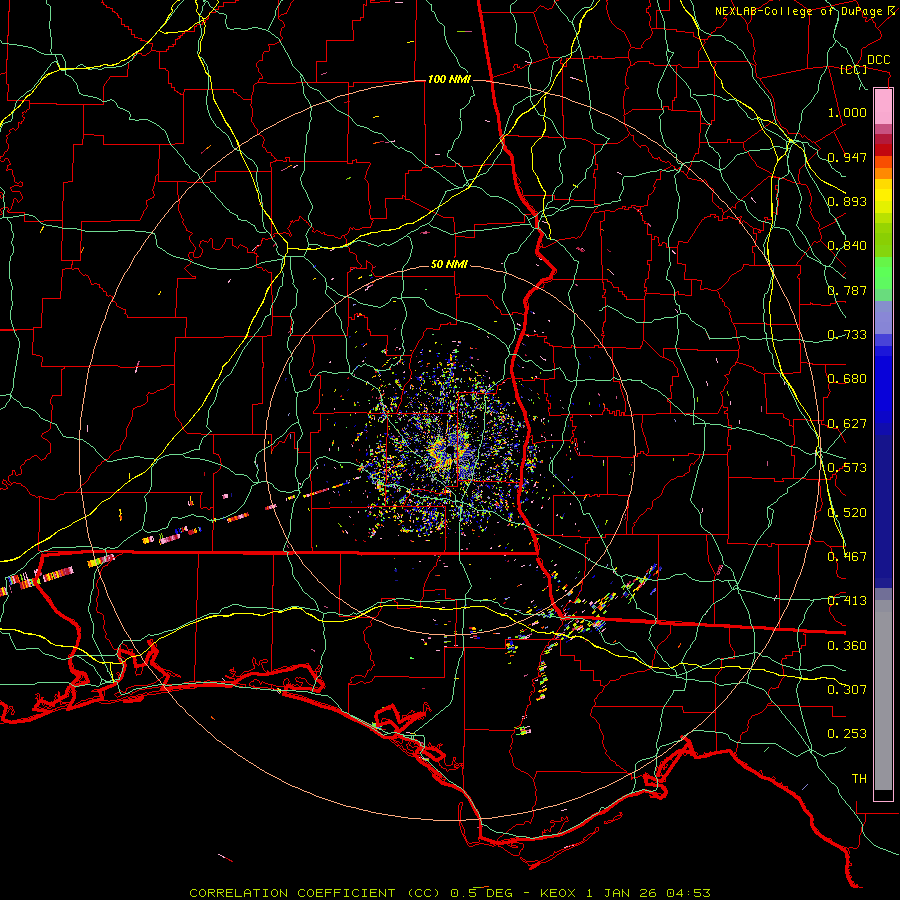Click the 0.573 legend value
The height and width of the screenshot is (900, 900).
(x=847, y=468)
